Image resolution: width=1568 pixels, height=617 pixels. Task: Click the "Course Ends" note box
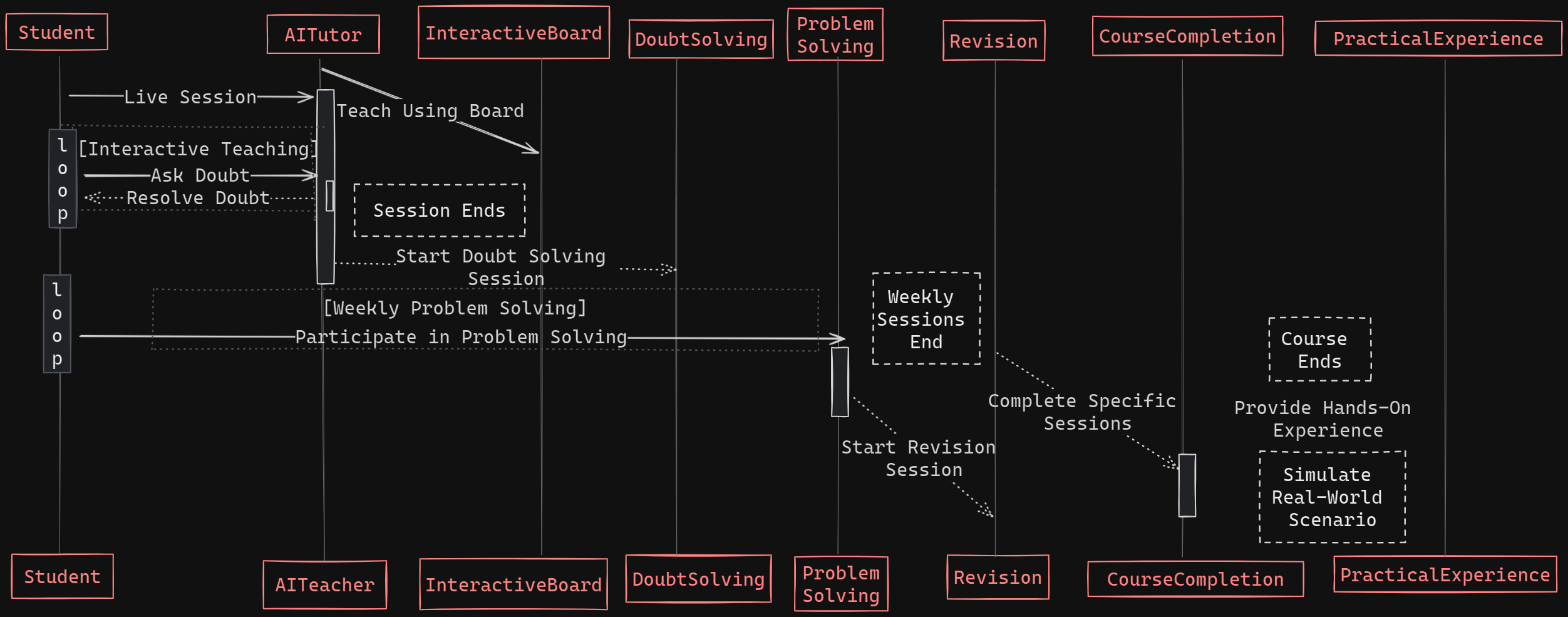pos(1320,350)
